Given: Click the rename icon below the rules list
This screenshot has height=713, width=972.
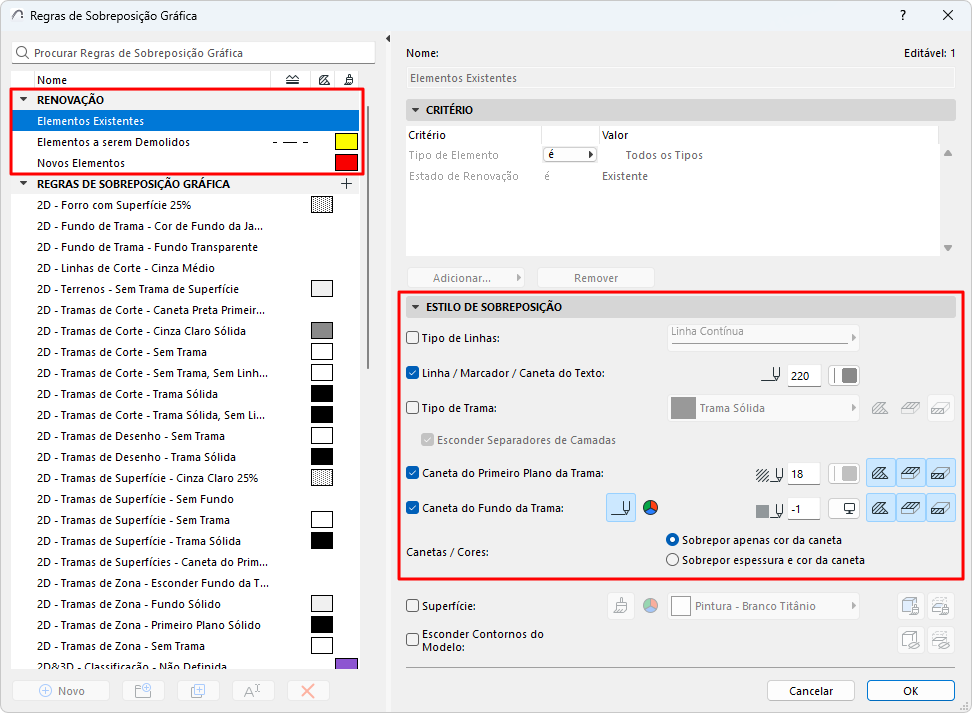Looking at the screenshot, I should [x=253, y=691].
